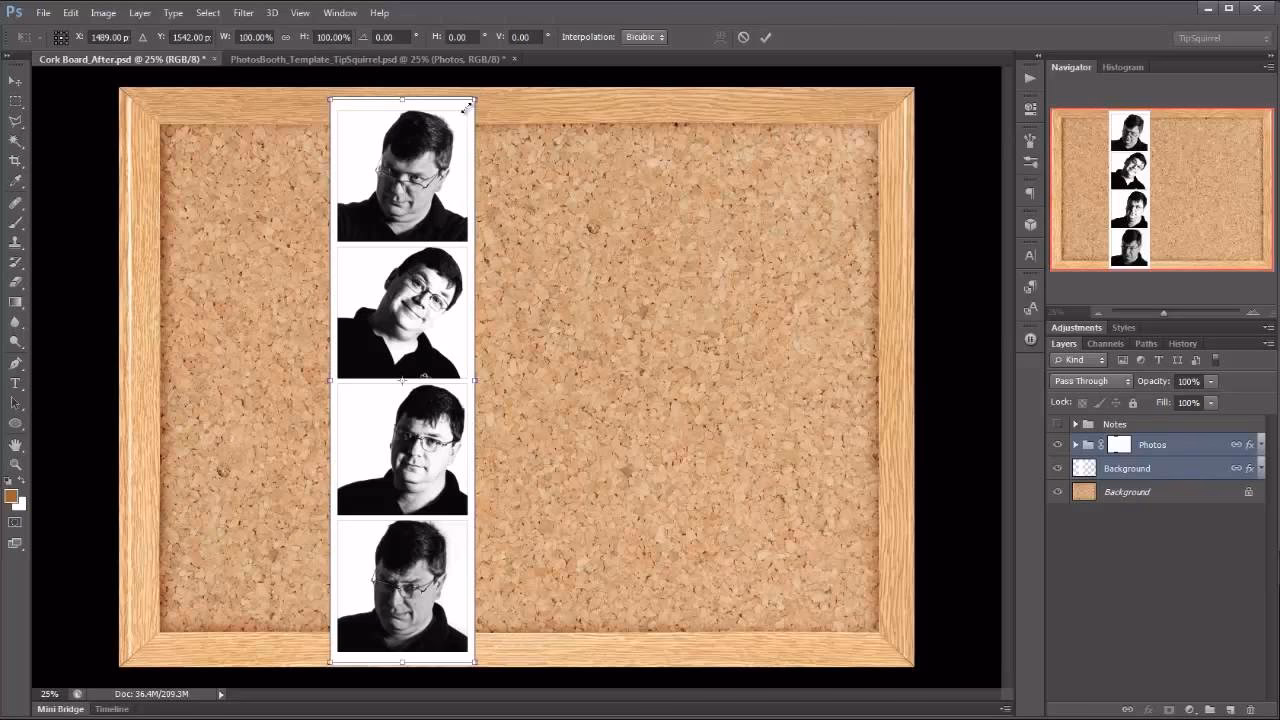Image resolution: width=1280 pixels, height=720 pixels.
Task: Select the Healing Brush tool
Action: click(x=15, y=202)
